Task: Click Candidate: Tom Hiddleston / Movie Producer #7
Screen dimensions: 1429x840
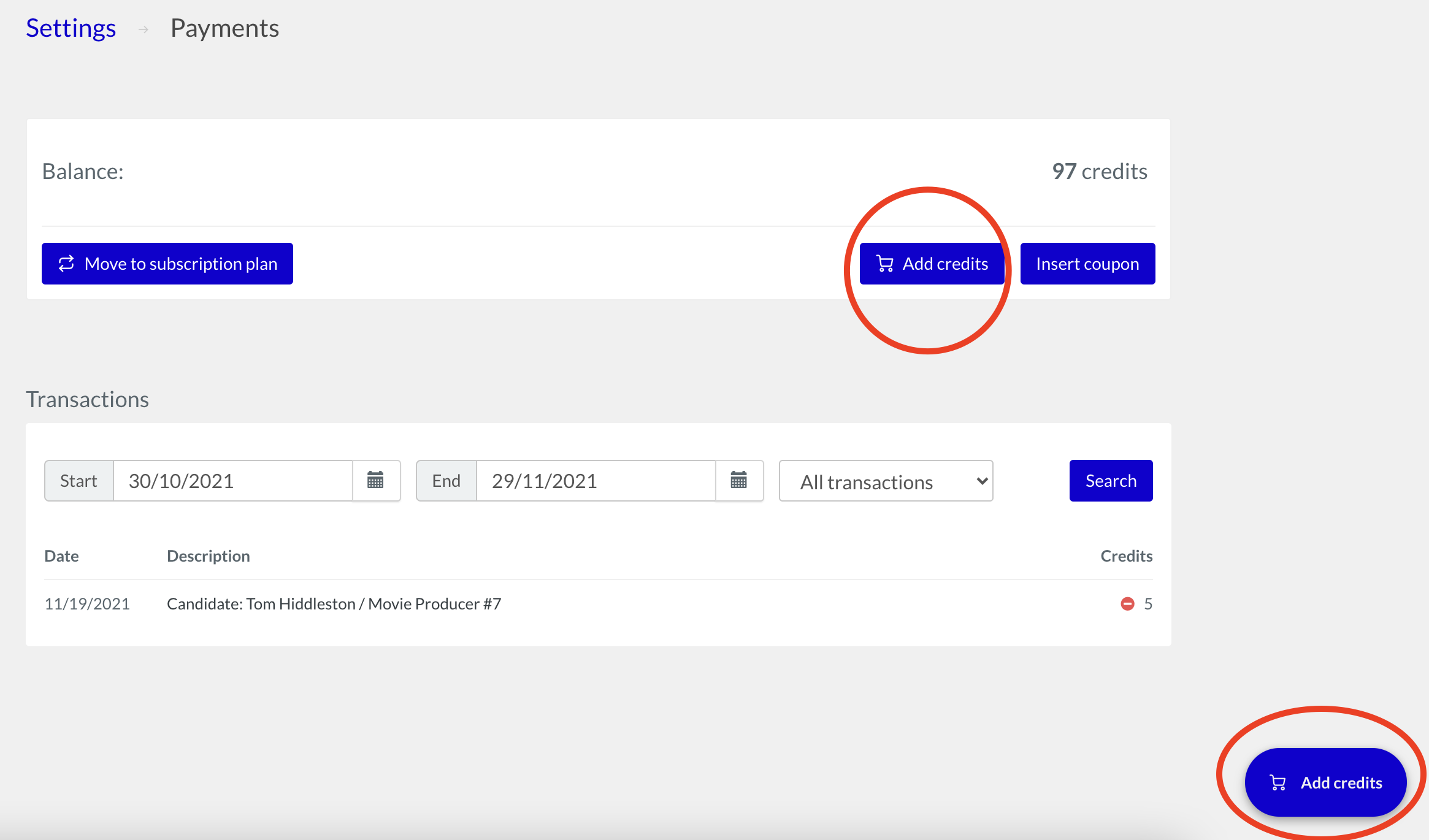Action: point(334,604)
